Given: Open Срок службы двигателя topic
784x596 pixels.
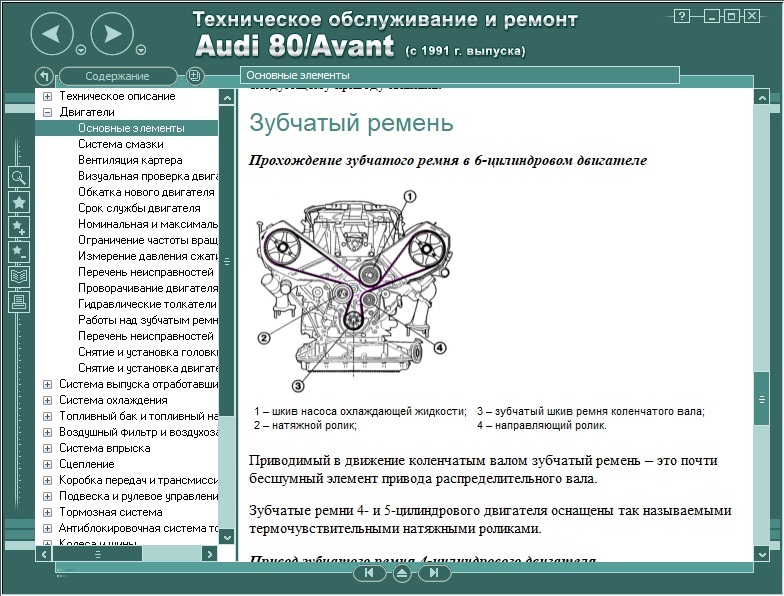Looking at the screenshot, I should point(139,208).
